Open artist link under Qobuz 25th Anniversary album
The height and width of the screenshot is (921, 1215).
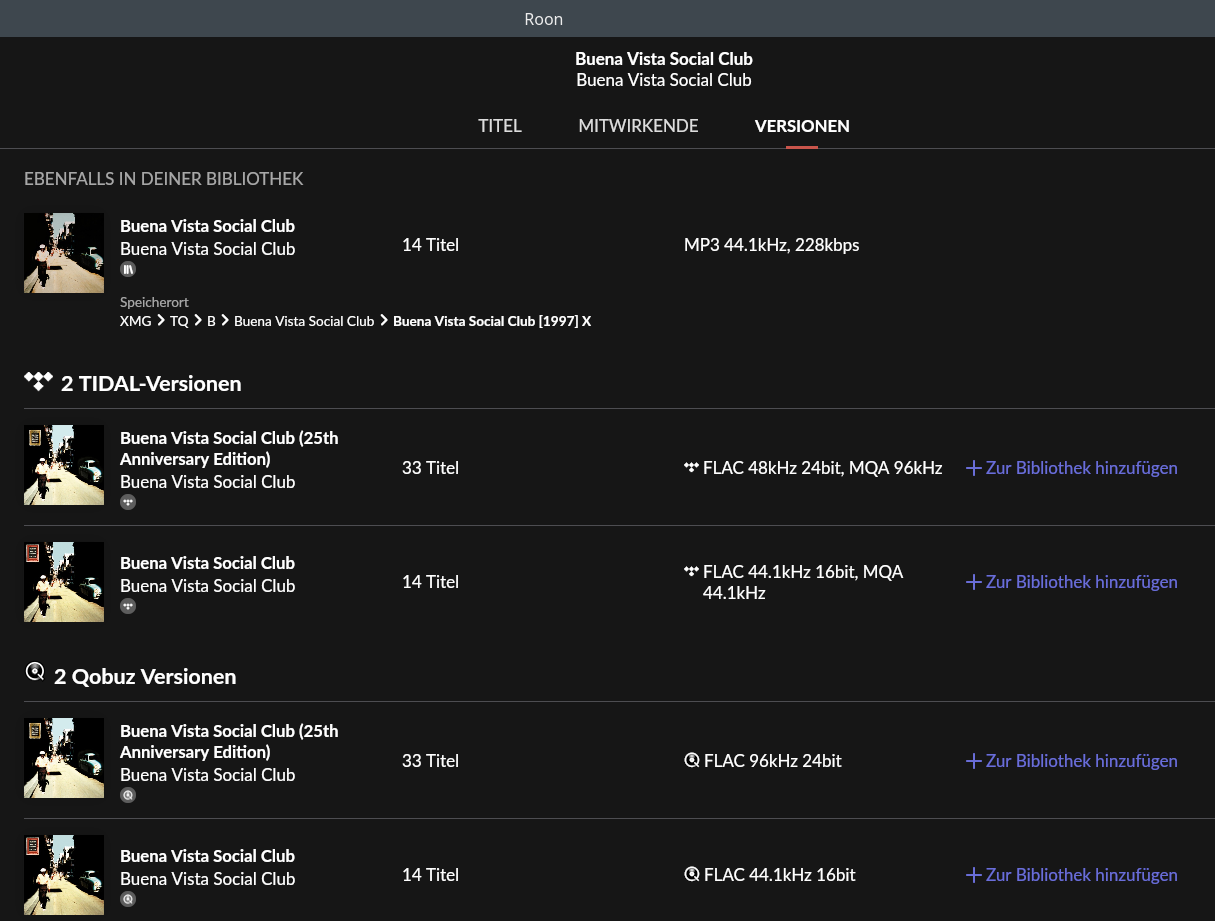point(207,775)
